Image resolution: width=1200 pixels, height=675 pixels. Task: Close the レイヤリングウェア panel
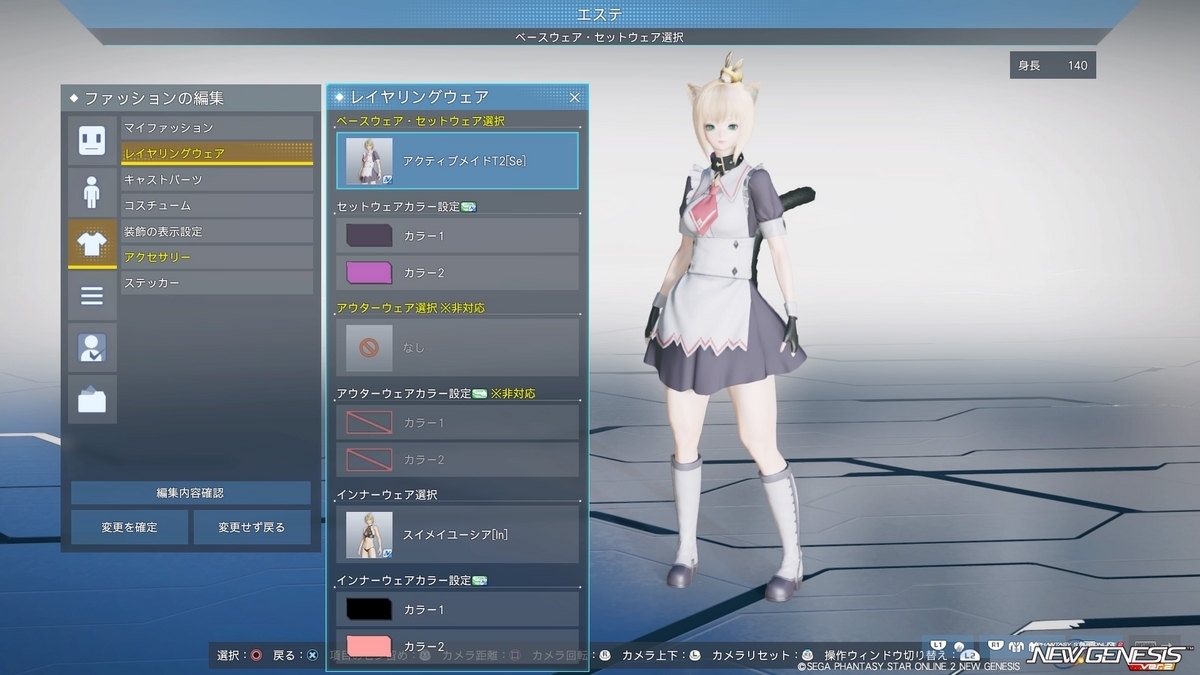click(575, 97)
